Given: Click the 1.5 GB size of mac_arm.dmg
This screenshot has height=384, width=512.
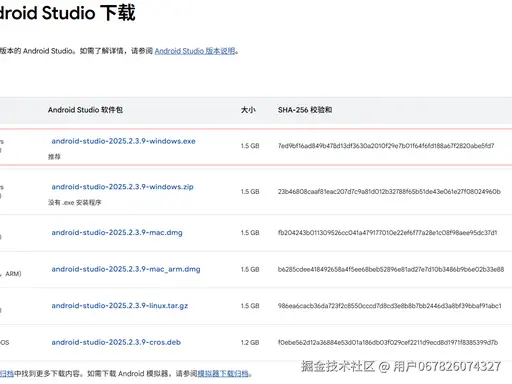Looking at the screenshot, I should [250, 269].
